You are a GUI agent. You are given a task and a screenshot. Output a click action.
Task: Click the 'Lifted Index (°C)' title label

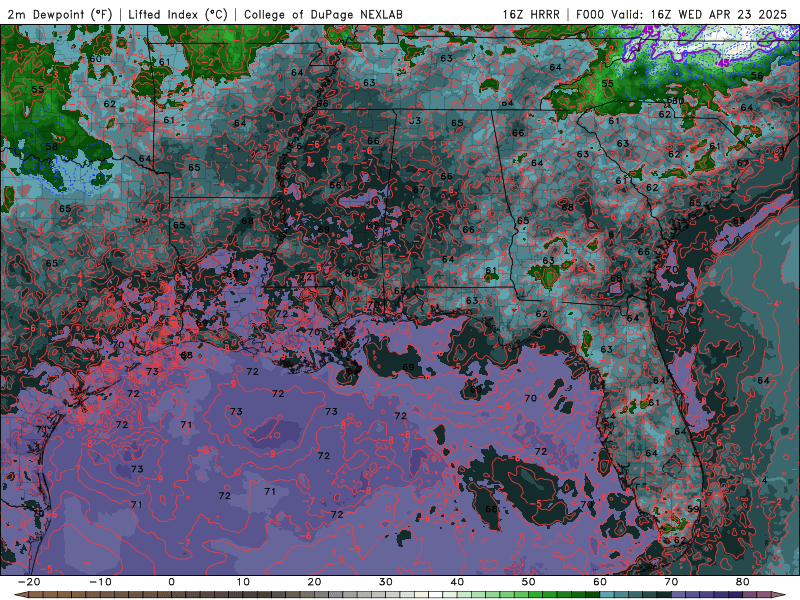click(178, 15)
